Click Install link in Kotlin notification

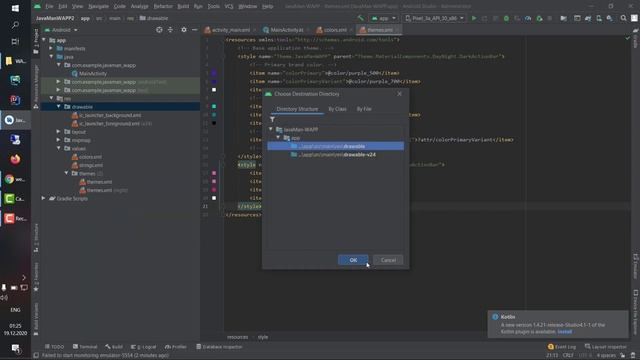(564, 332)
